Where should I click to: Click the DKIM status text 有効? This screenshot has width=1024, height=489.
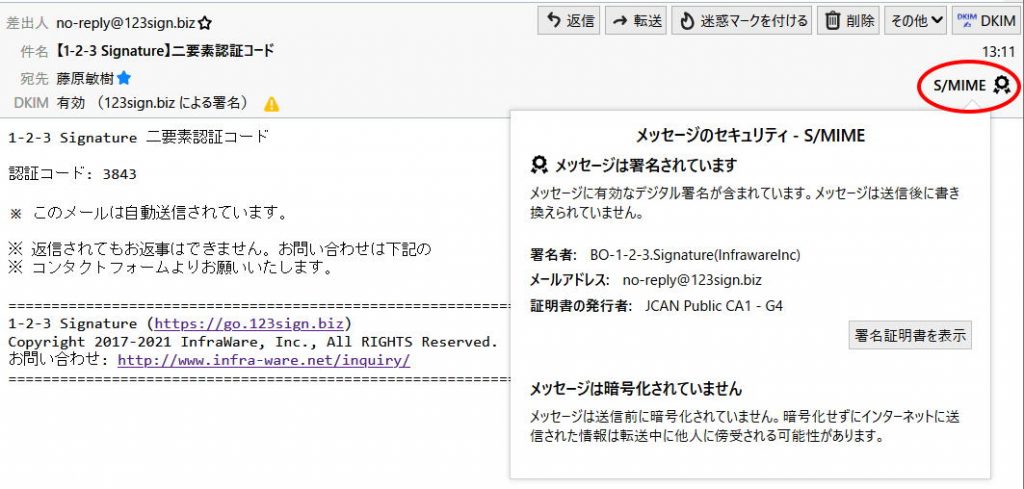(69, 103)
